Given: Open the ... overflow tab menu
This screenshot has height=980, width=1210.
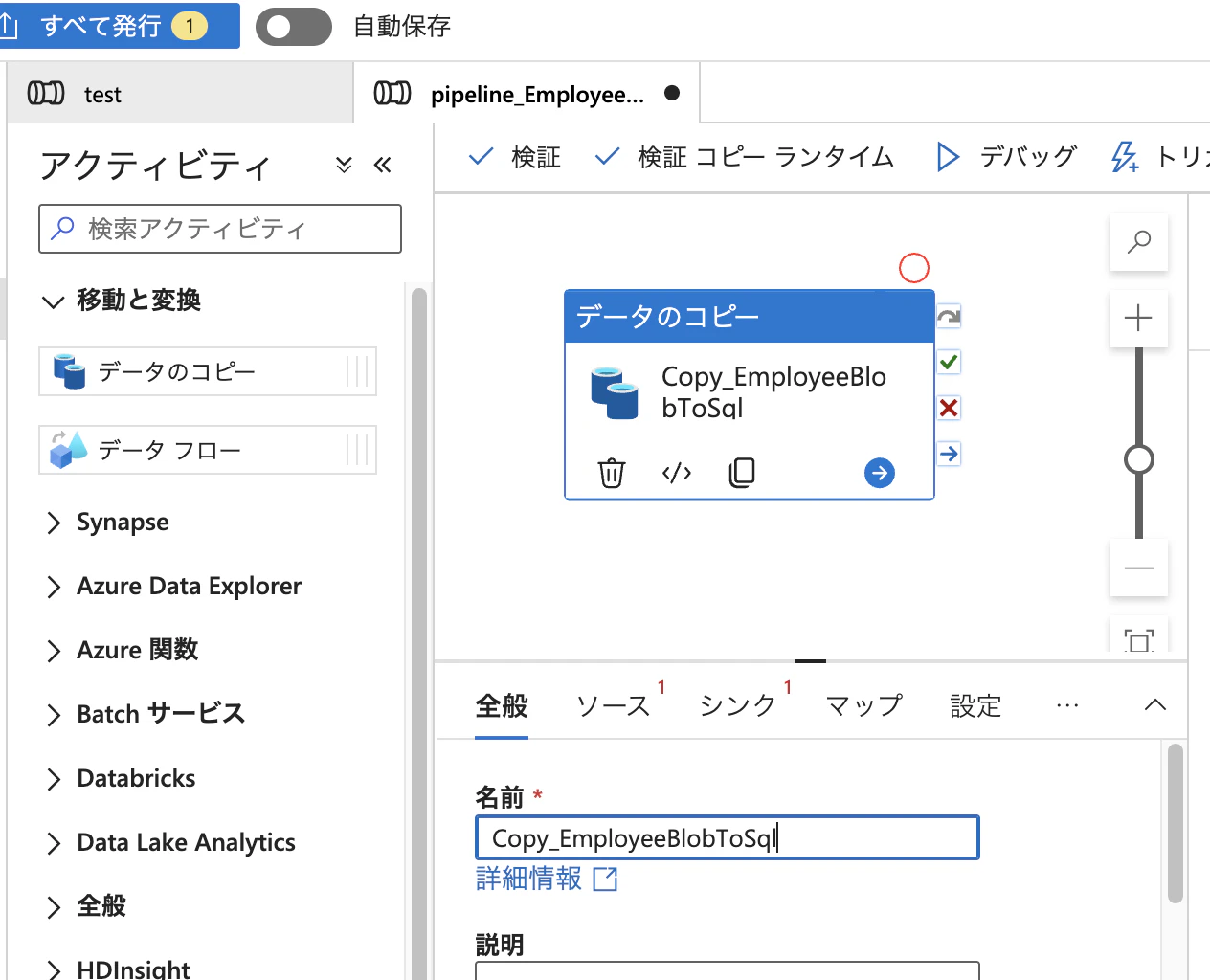Looking at the screenshot, I should pyautogui.click(x=1067, y=705).
